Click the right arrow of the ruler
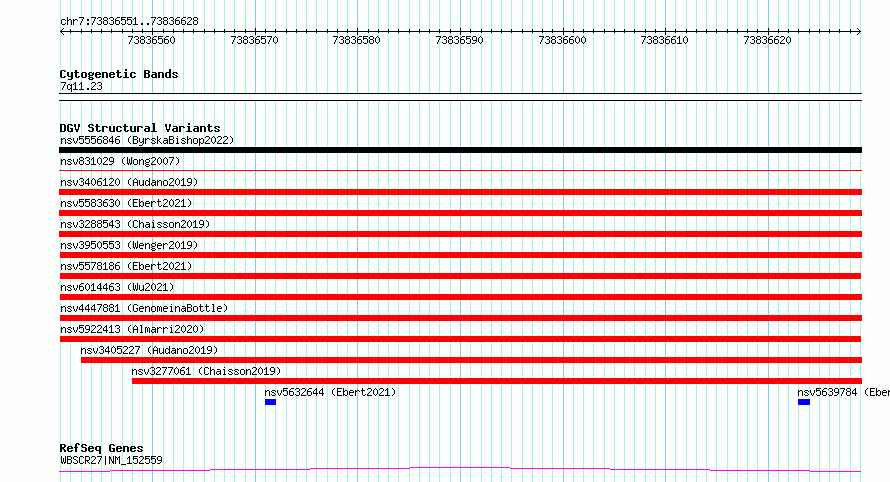The width and height of the screenshot is (890, 482). (x=859, y=32)
